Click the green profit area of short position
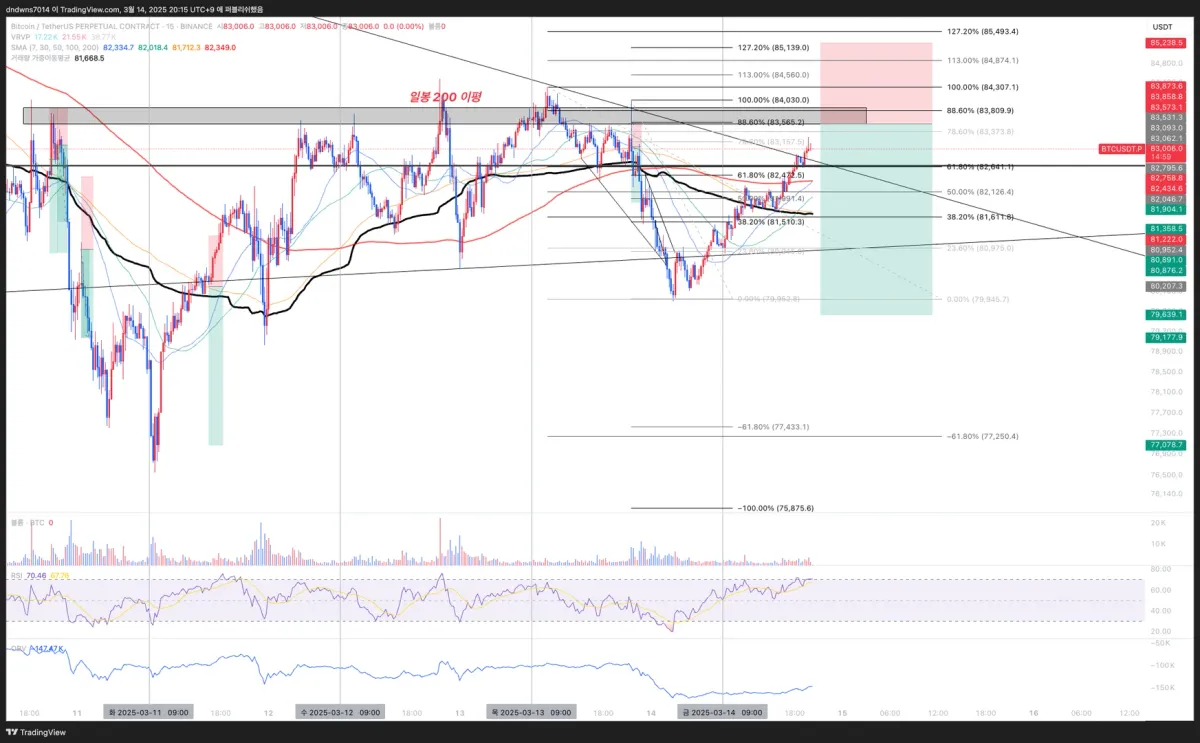Screen dimensions: 1200x743 click(x=876, y=219)
